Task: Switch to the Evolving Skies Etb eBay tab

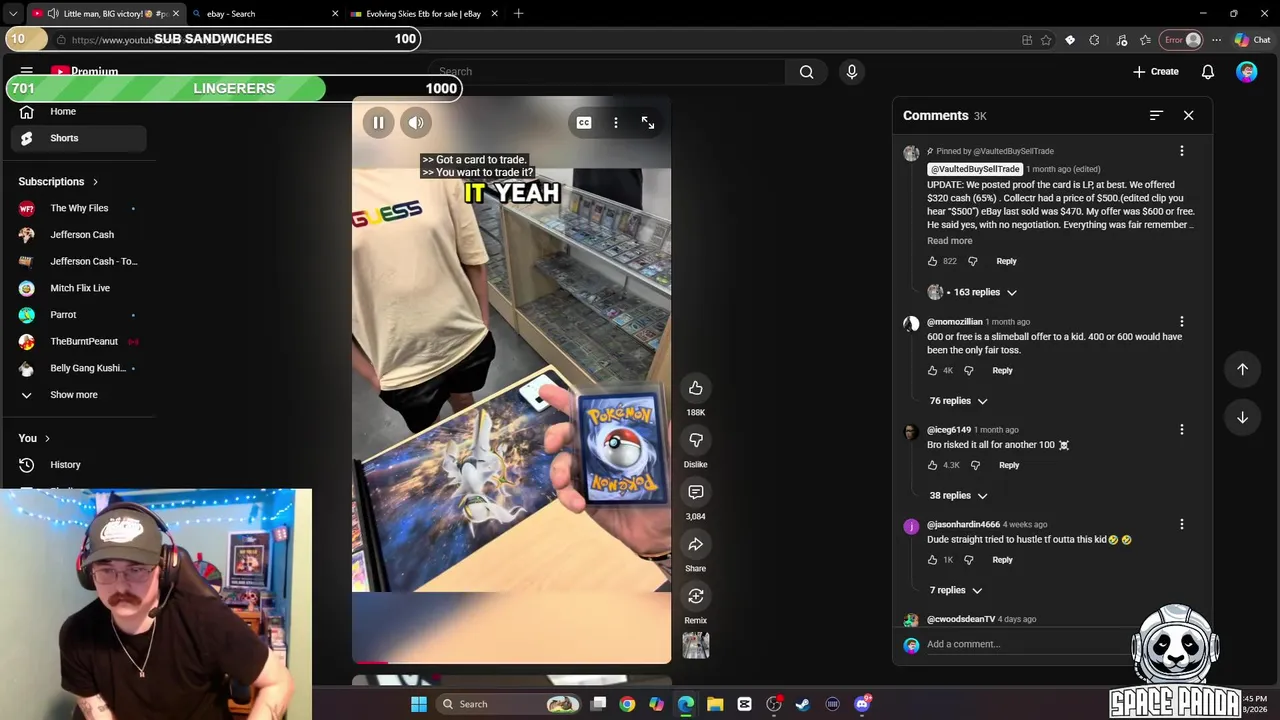Action: click(423, 14)
